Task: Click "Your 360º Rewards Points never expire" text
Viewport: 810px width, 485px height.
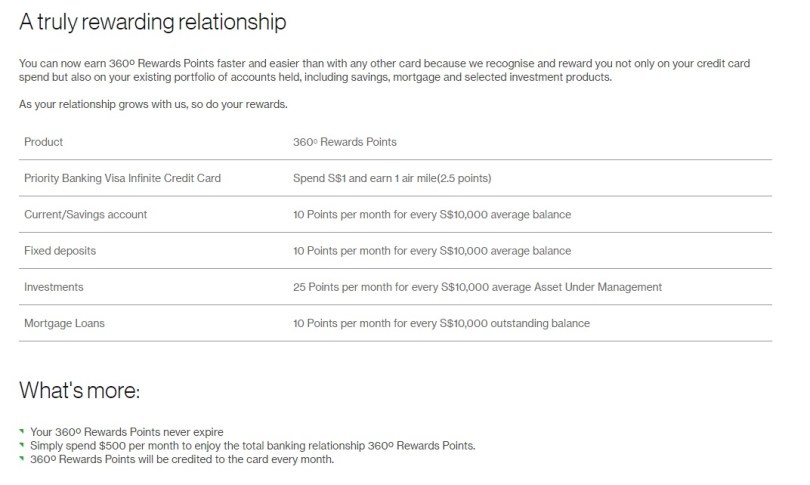Action: (126, 431)
